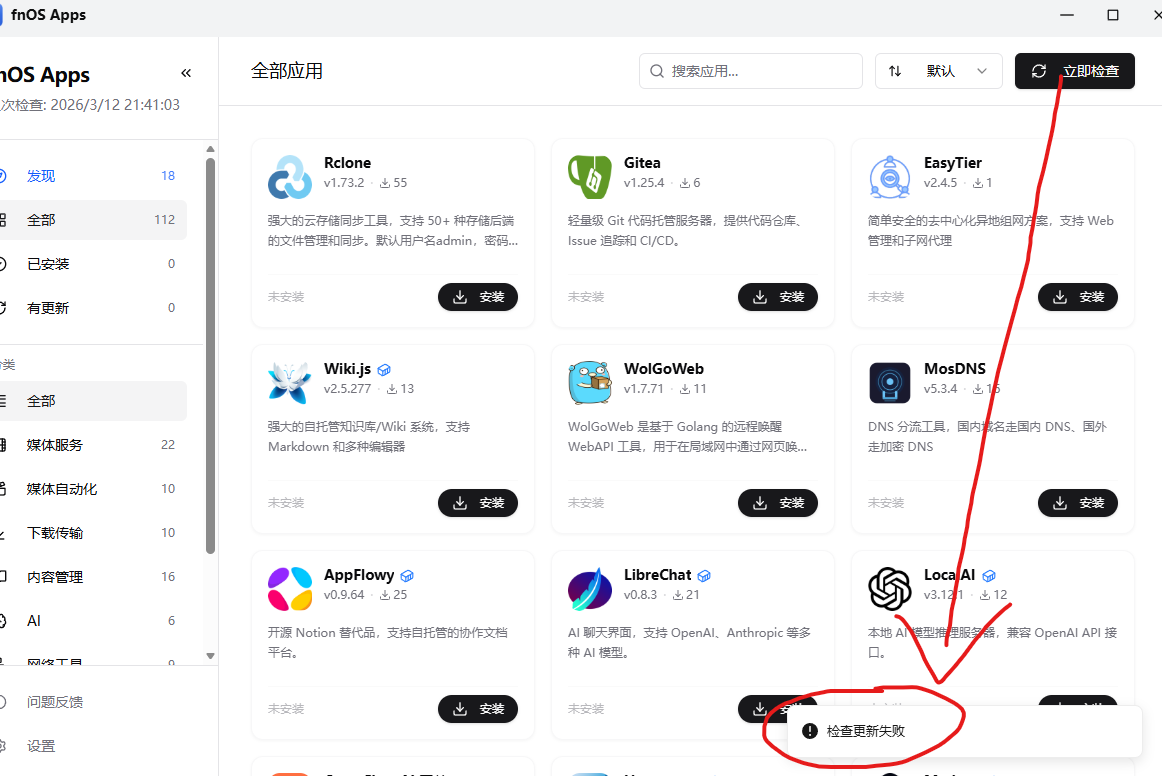
Task: Click the EasyTier app icon
Action: [x=889, y=177]
